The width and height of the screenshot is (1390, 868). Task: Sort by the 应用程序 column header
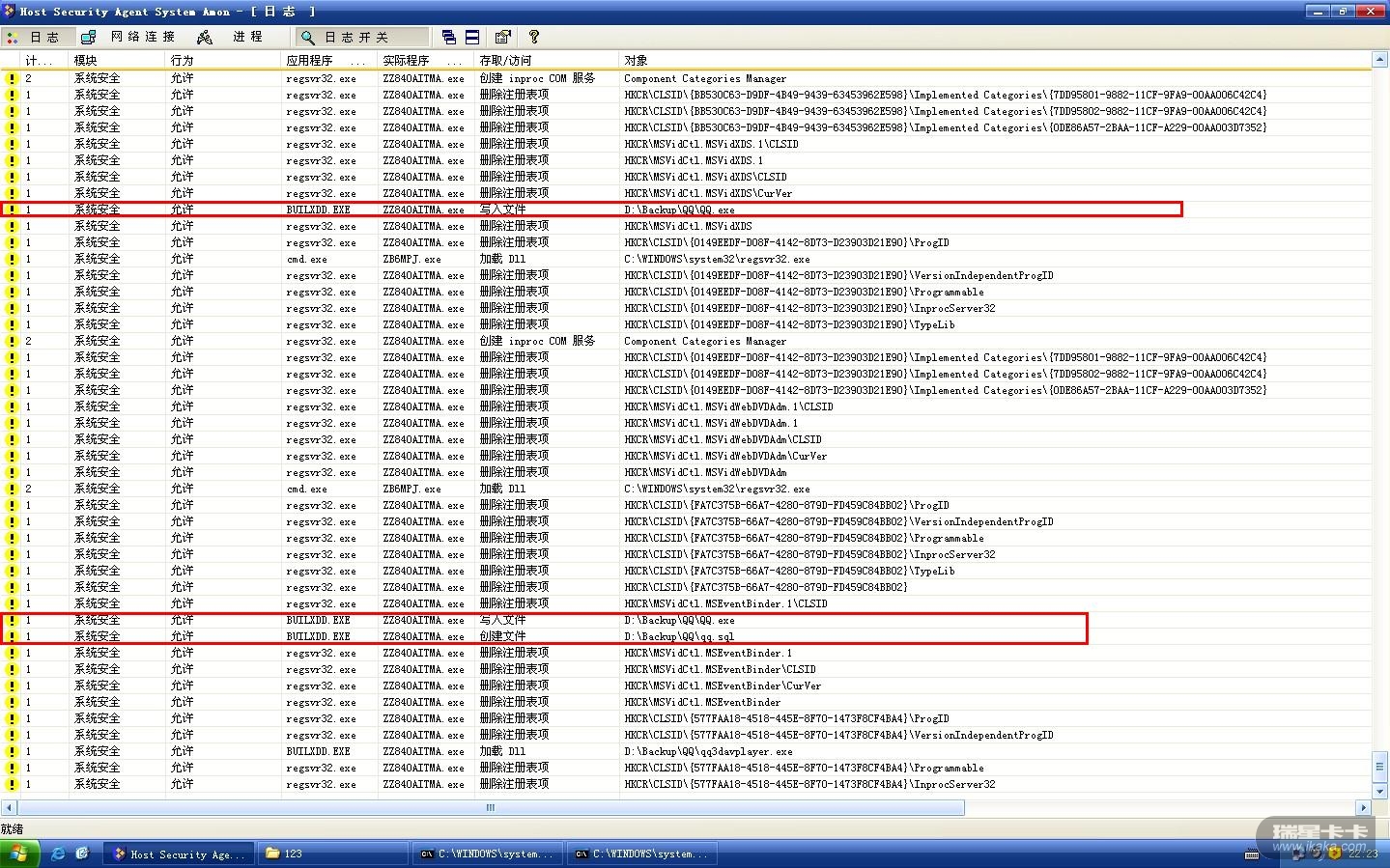click(329, 60)
